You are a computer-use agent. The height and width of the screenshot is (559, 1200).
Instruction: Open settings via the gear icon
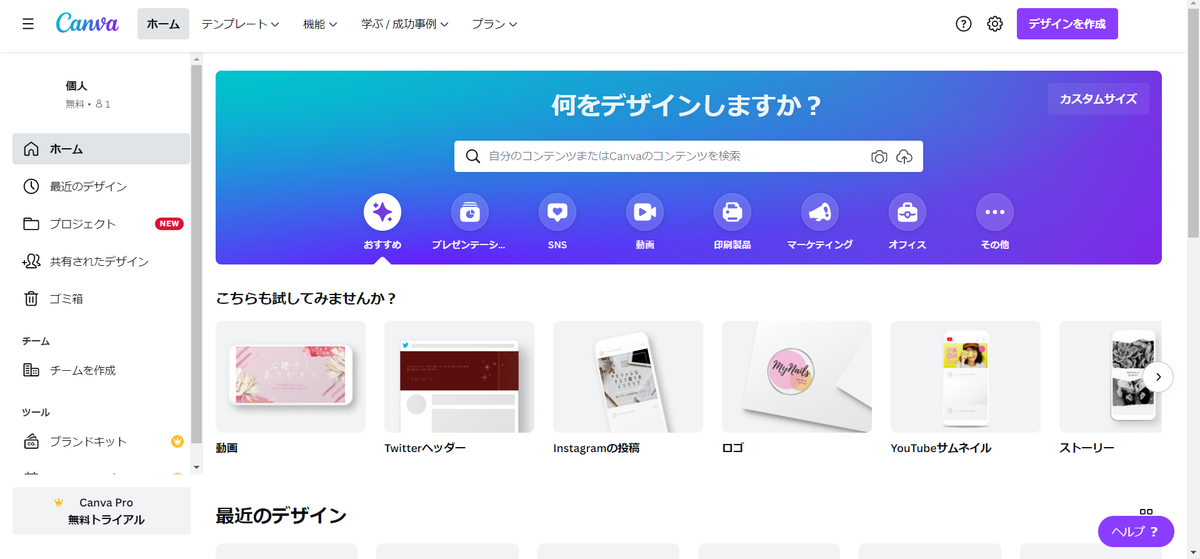[995, 24]
